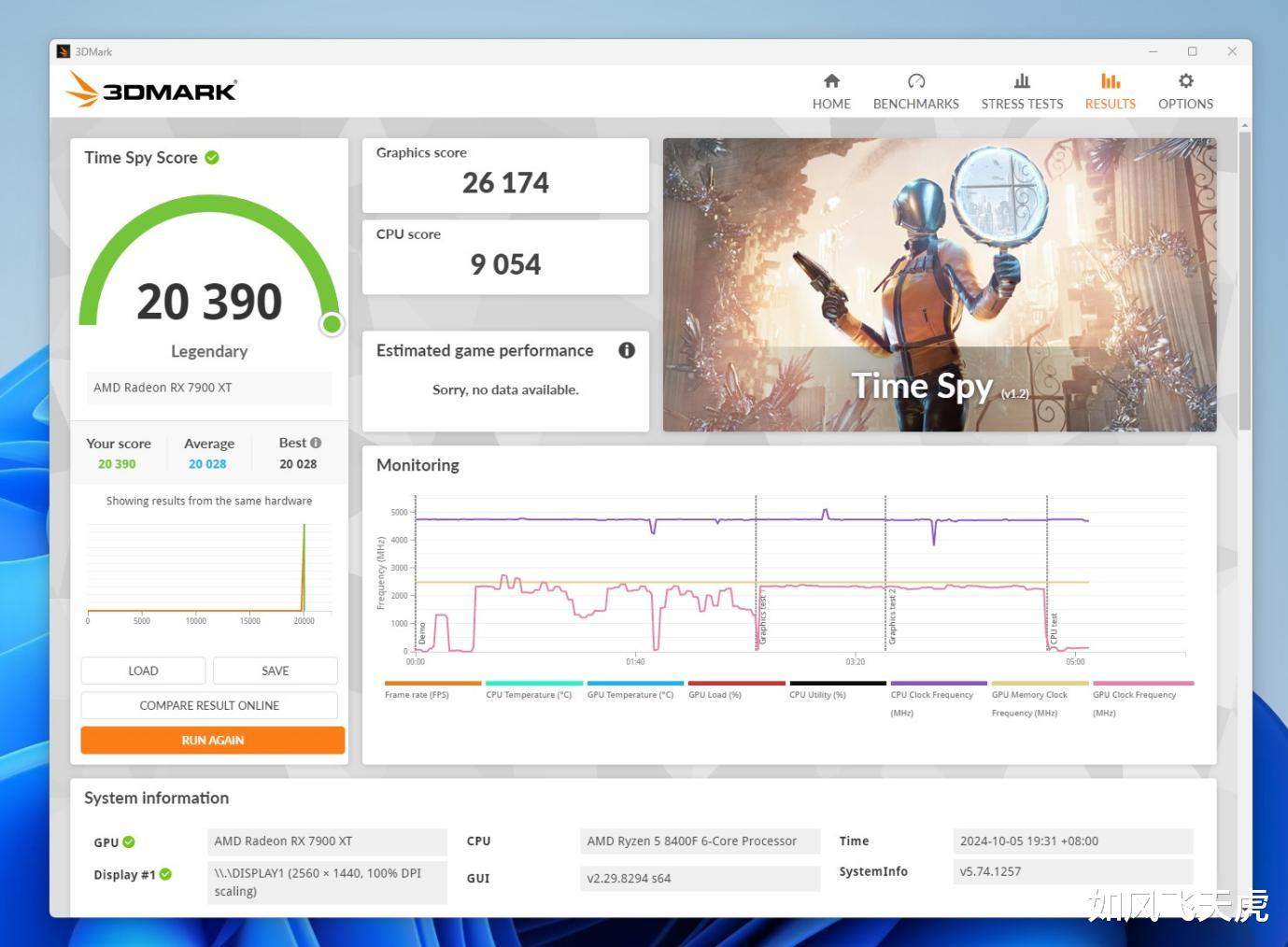Open the HOME house icon

(831, 81)
